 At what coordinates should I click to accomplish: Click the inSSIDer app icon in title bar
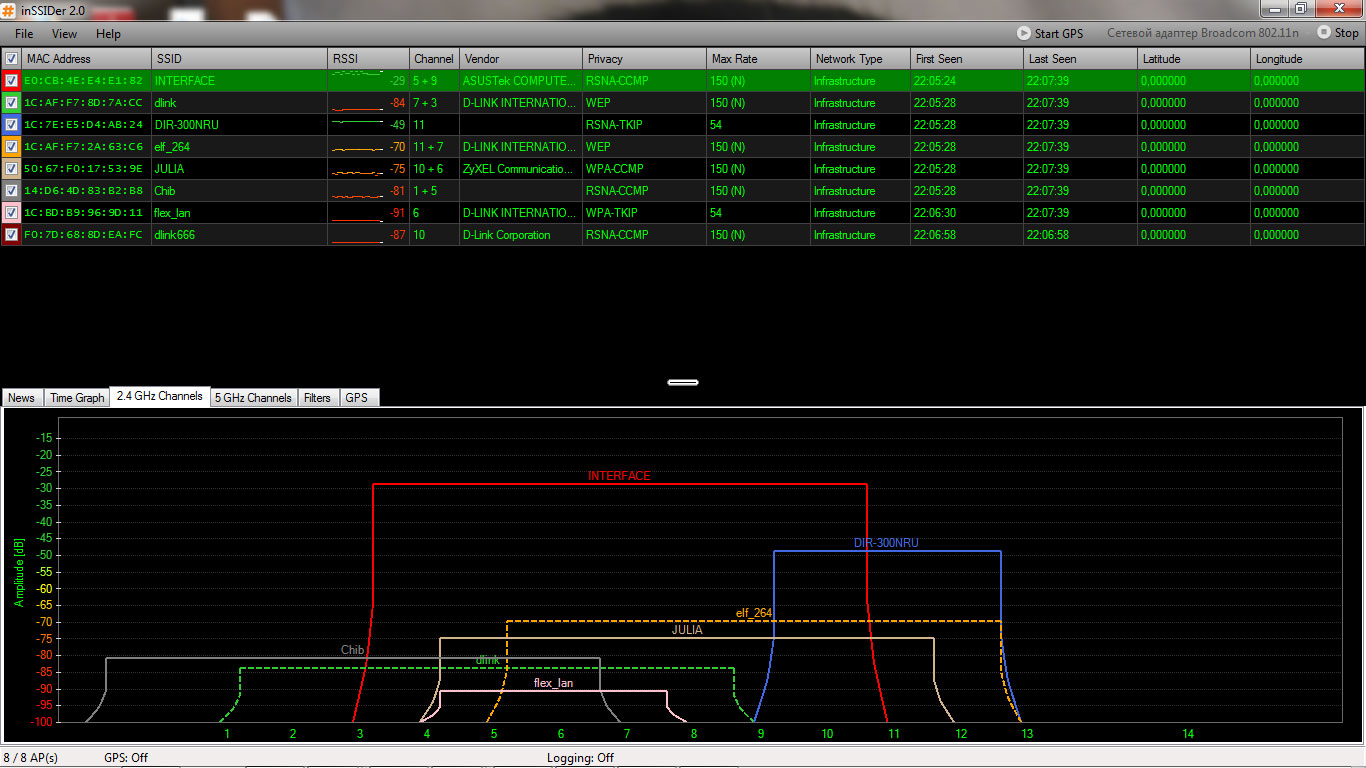point(9,9)
